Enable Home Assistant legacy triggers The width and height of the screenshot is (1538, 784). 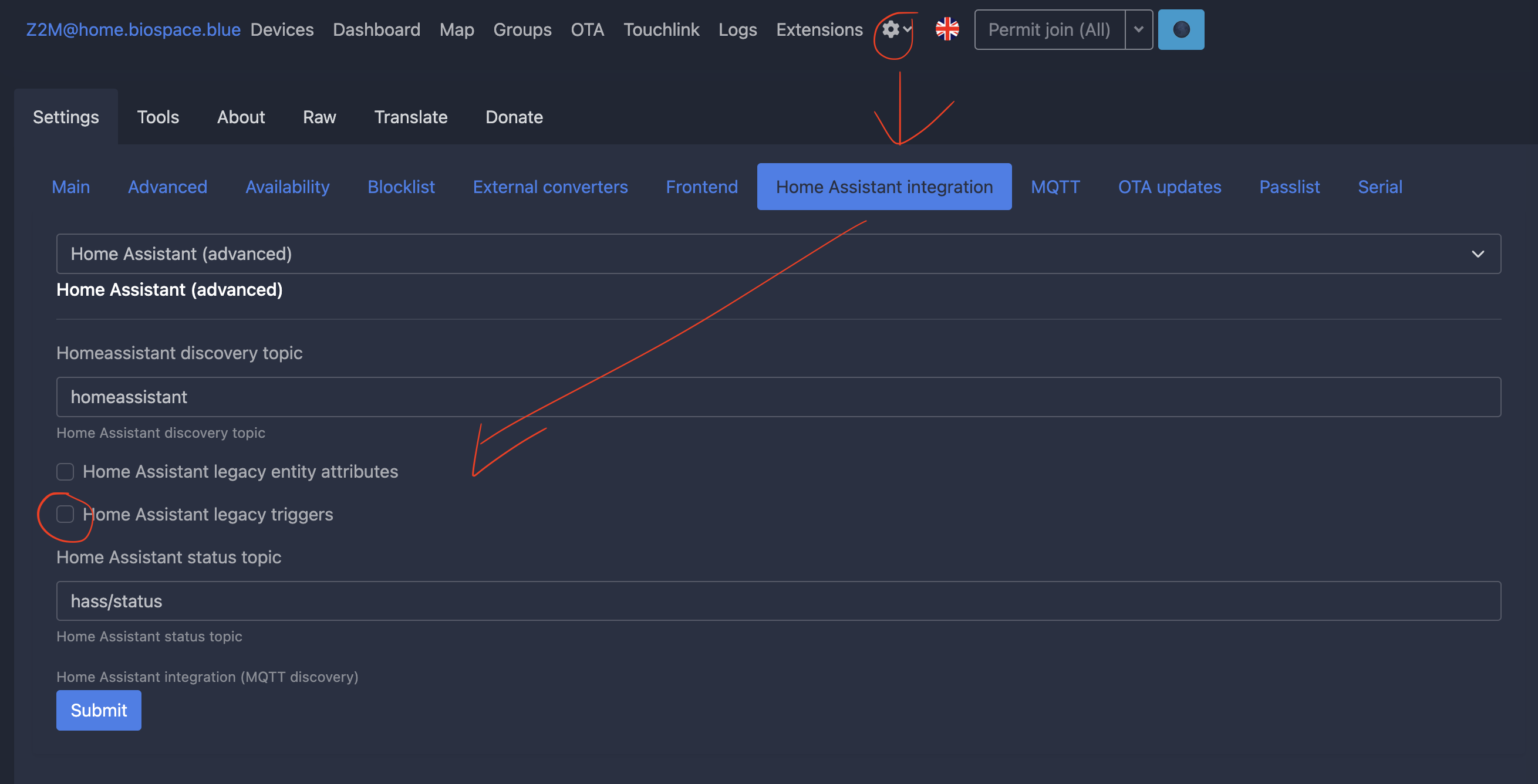point(65,513)
